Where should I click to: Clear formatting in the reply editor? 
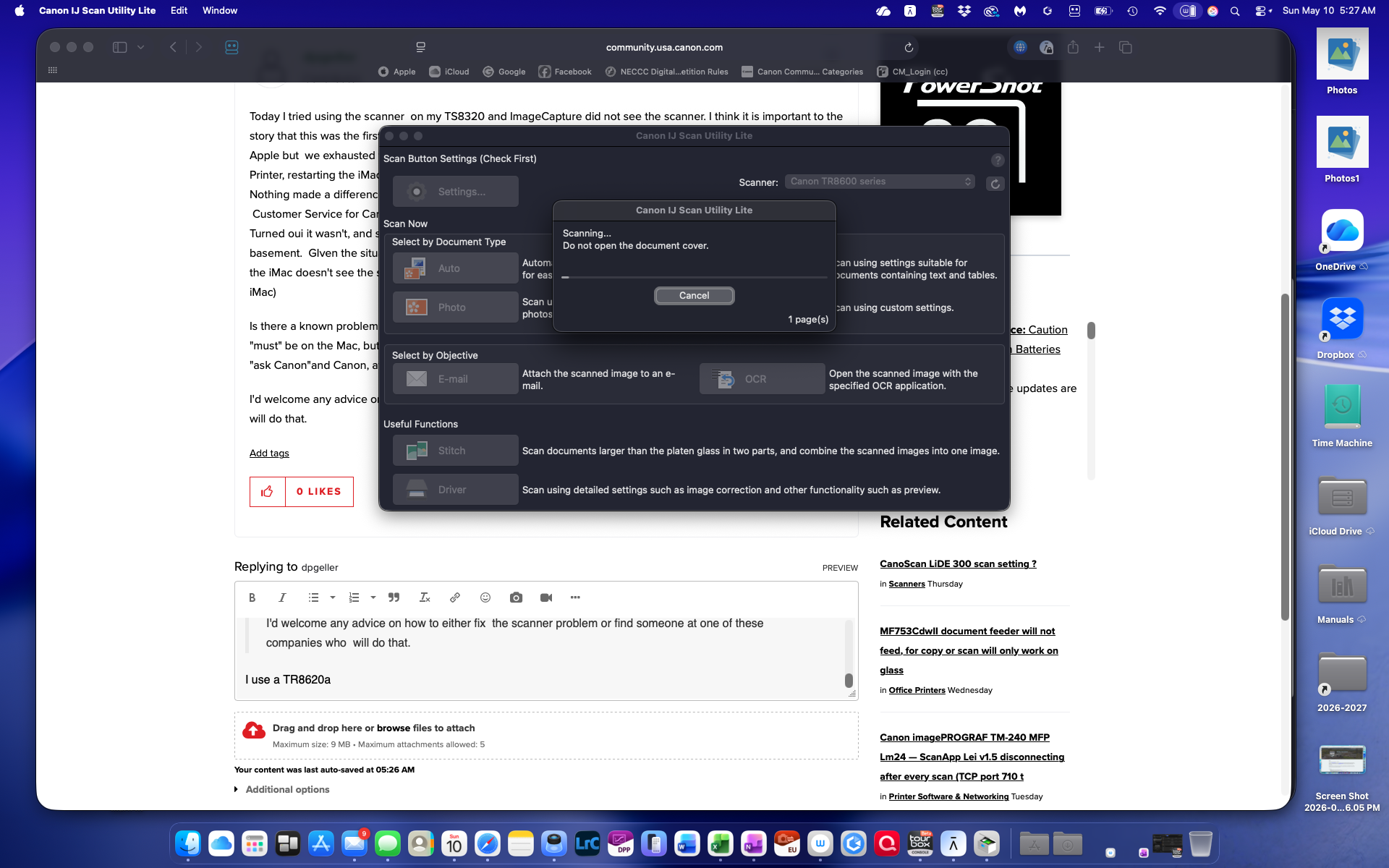point(425,597)
